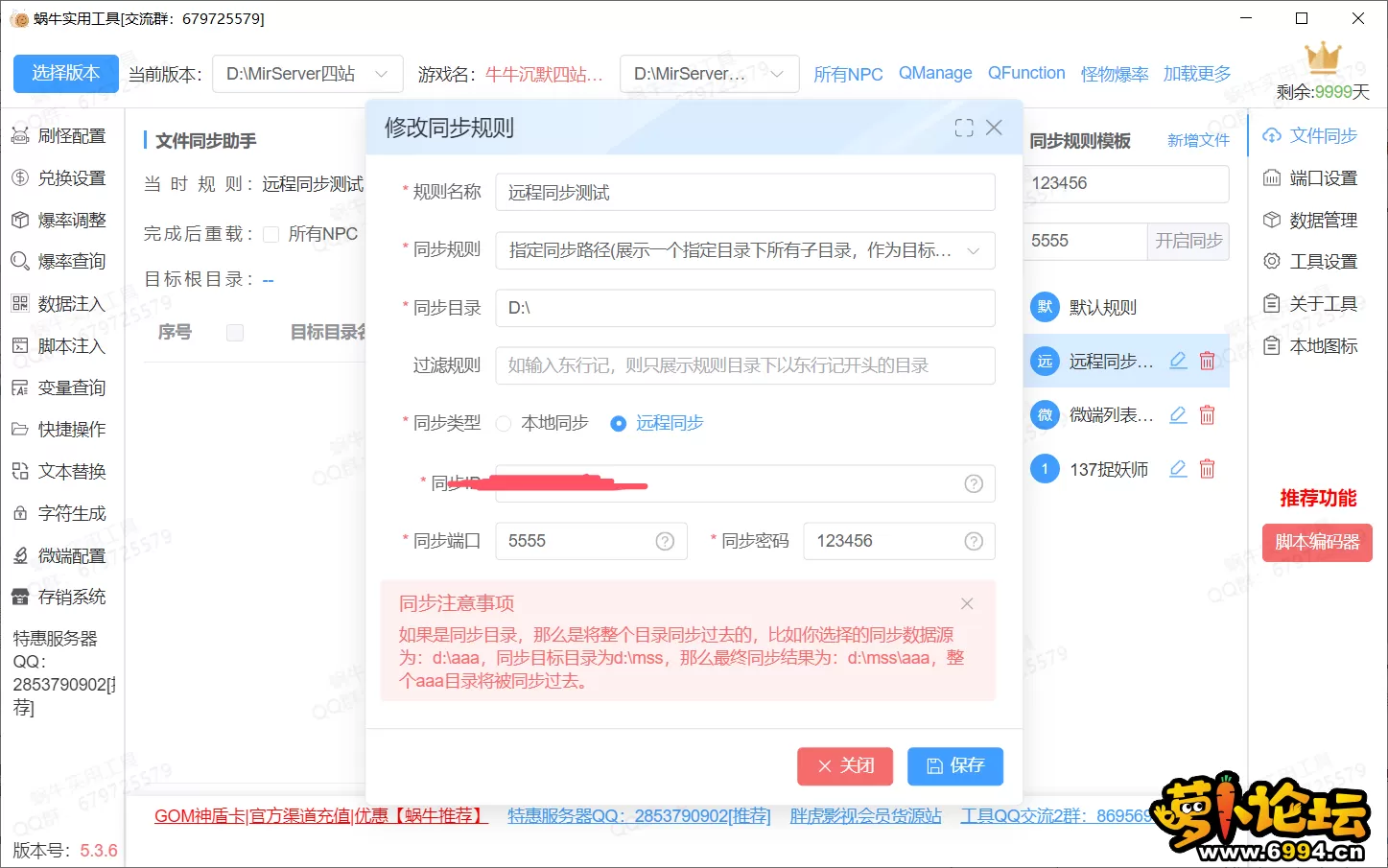Click the 数据管理 box icon
Viewport: 1388px width, 868px height.
[x=1272, y=220]
